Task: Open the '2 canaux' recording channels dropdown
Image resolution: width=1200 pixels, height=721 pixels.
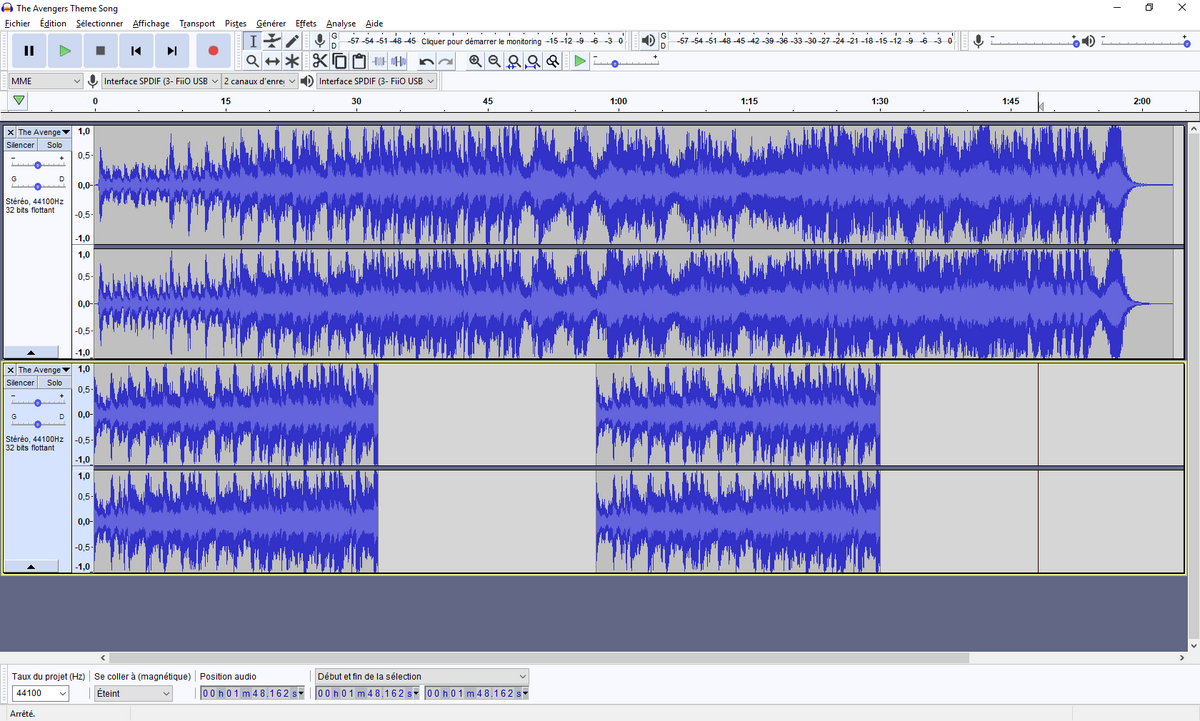Action: [260, 81]
